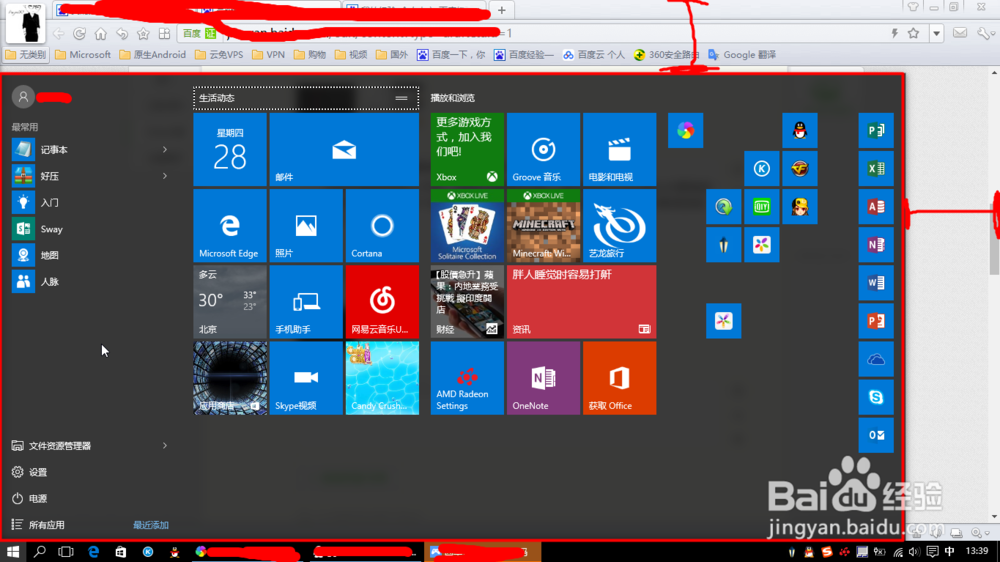Open the Xbox tile

pyautogui.click(x=467, y=150)
